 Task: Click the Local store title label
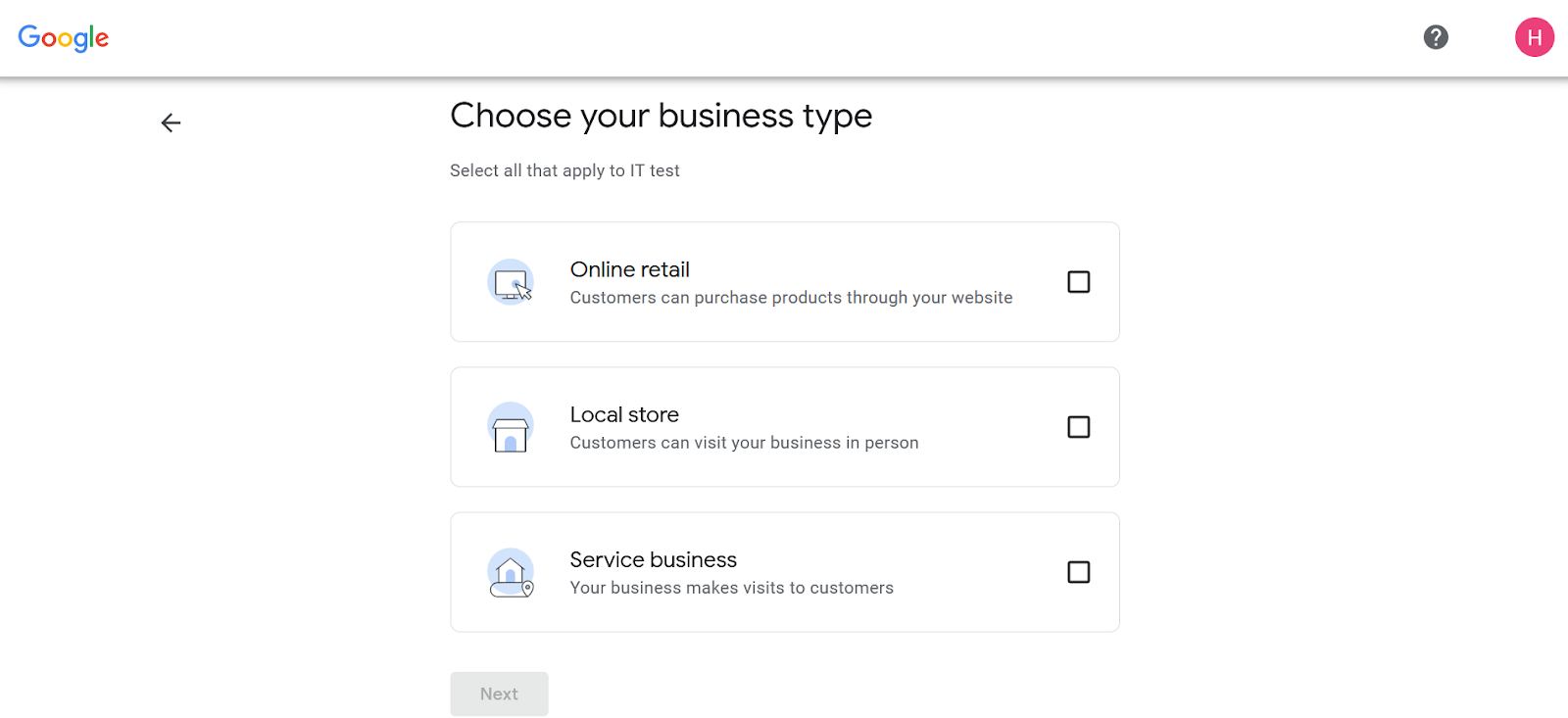point(624,414)
